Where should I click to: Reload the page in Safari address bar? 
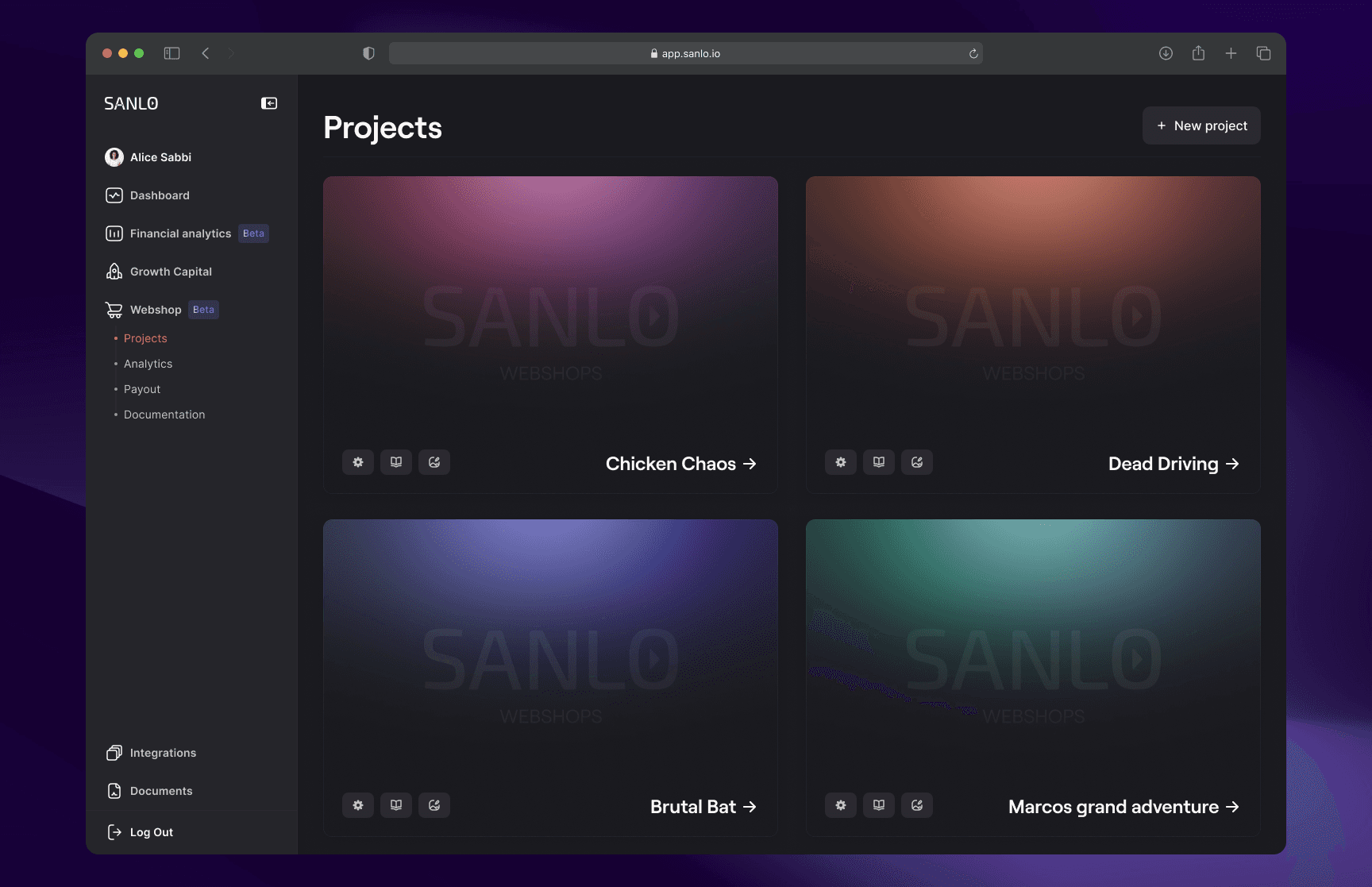click(973, 53)
